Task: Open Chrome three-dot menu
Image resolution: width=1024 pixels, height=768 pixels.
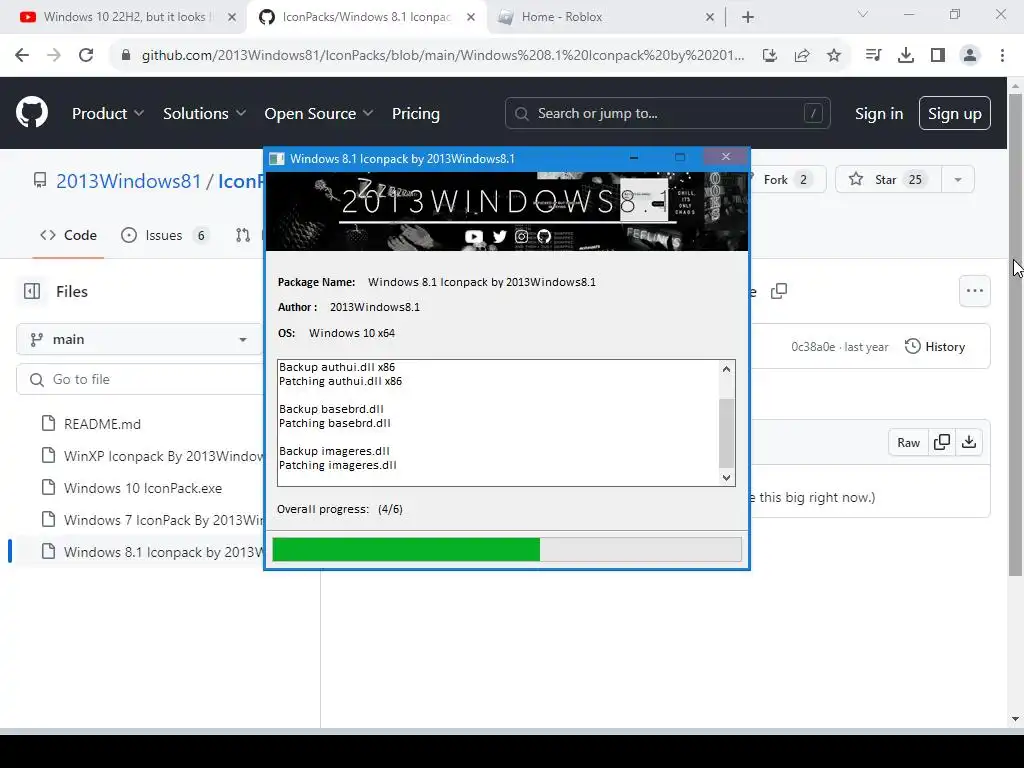Action: pos(1002,56)
